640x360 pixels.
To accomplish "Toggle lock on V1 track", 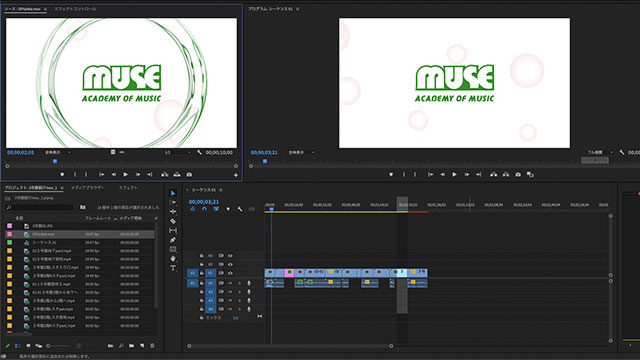I will pyautogui.click(x=202, y=273).
